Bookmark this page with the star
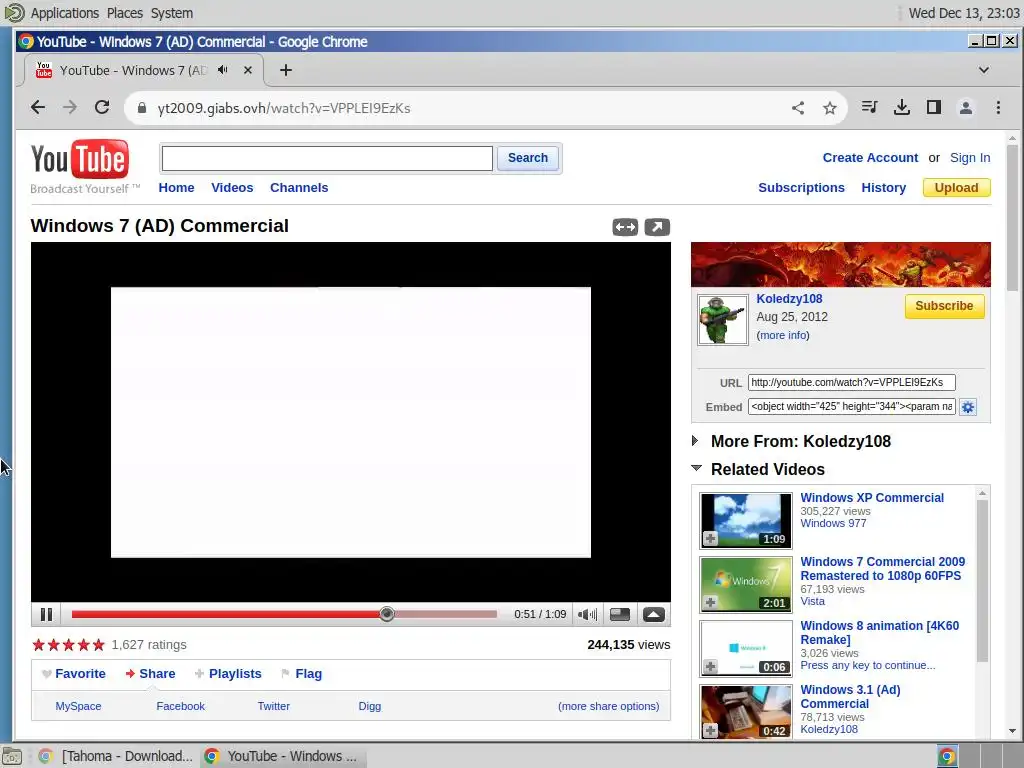This screenshot has width=1024, height=768. [829, 108]
